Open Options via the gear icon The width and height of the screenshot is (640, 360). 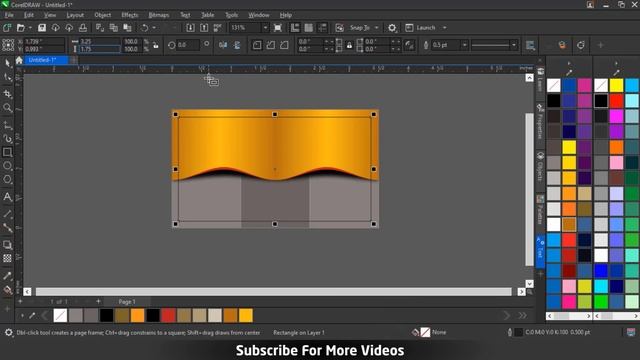[x=392, y=28]
